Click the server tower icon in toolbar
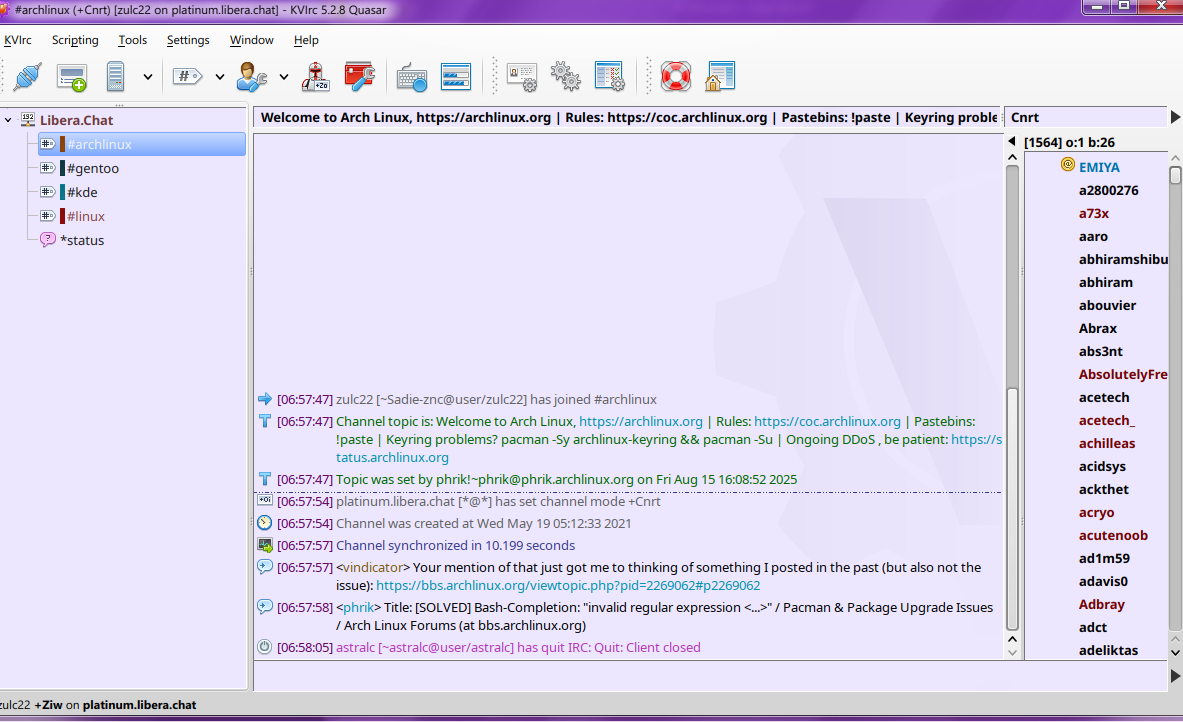1183x722 pixels. (x=115, y=76)
